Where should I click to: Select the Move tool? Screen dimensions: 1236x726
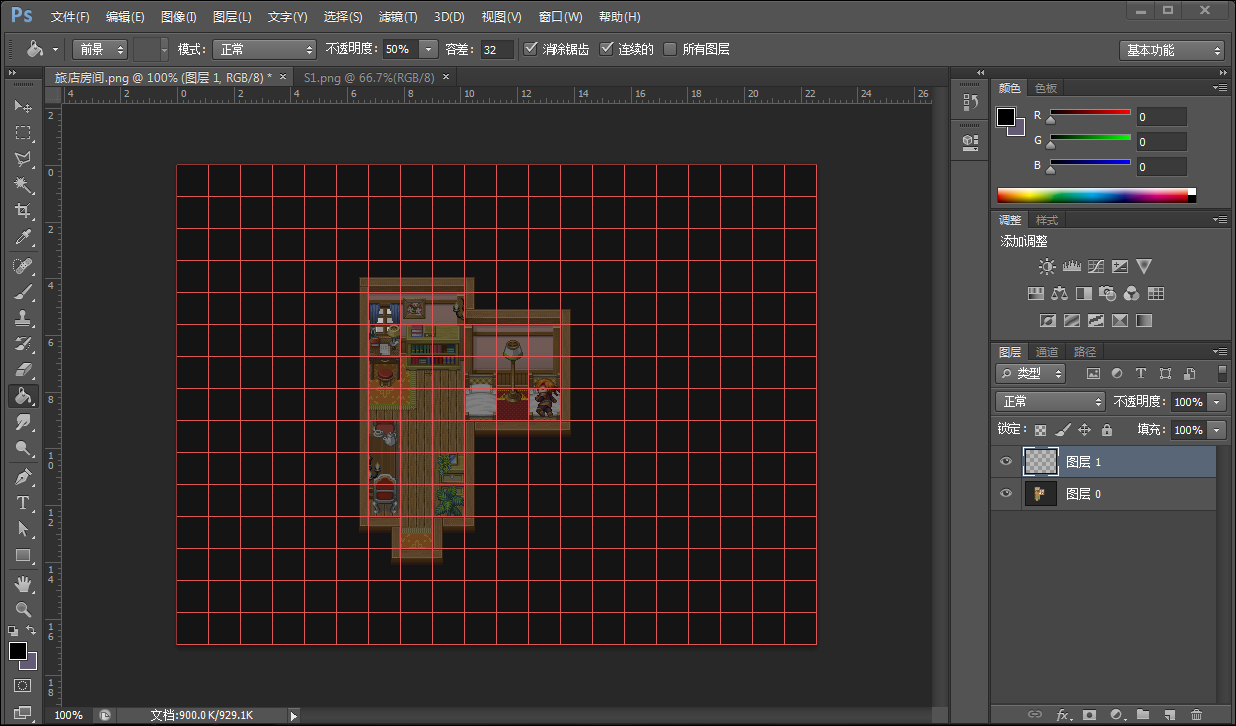point(22,106)
